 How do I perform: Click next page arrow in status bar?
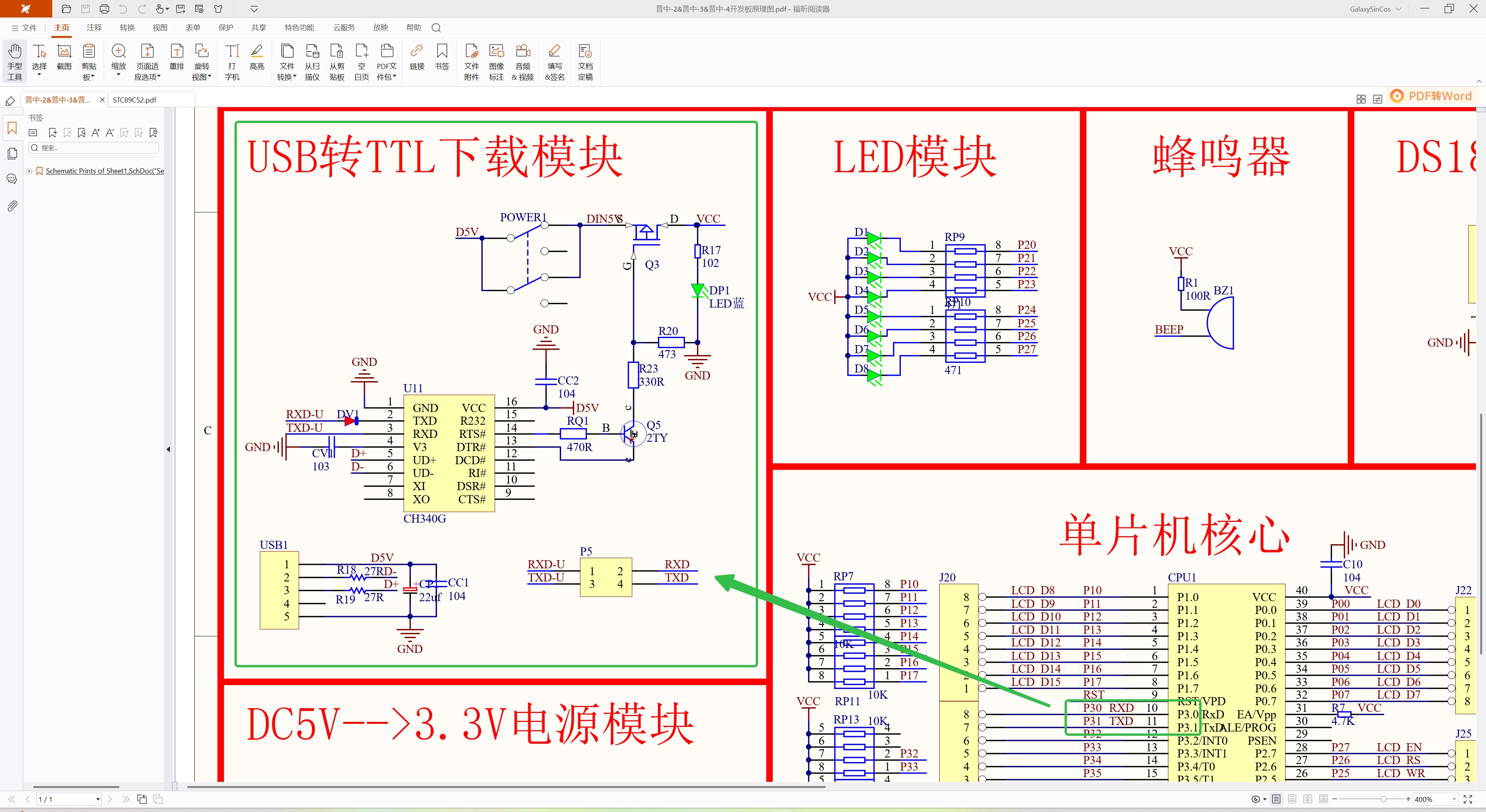click(x=110, y=799)
